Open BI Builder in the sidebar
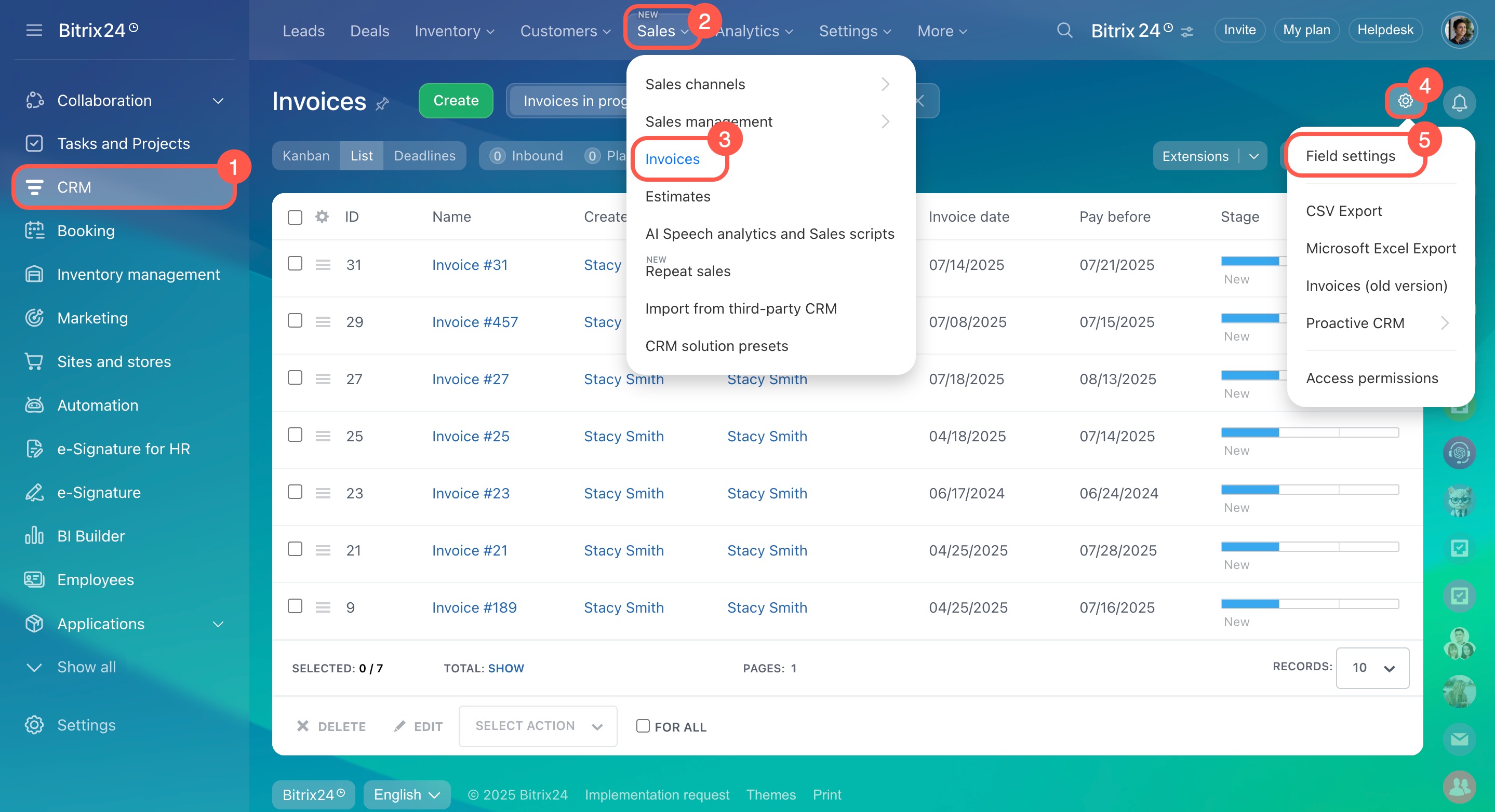This screenshot has height=812, width=1495. click(x=90, y=536)
